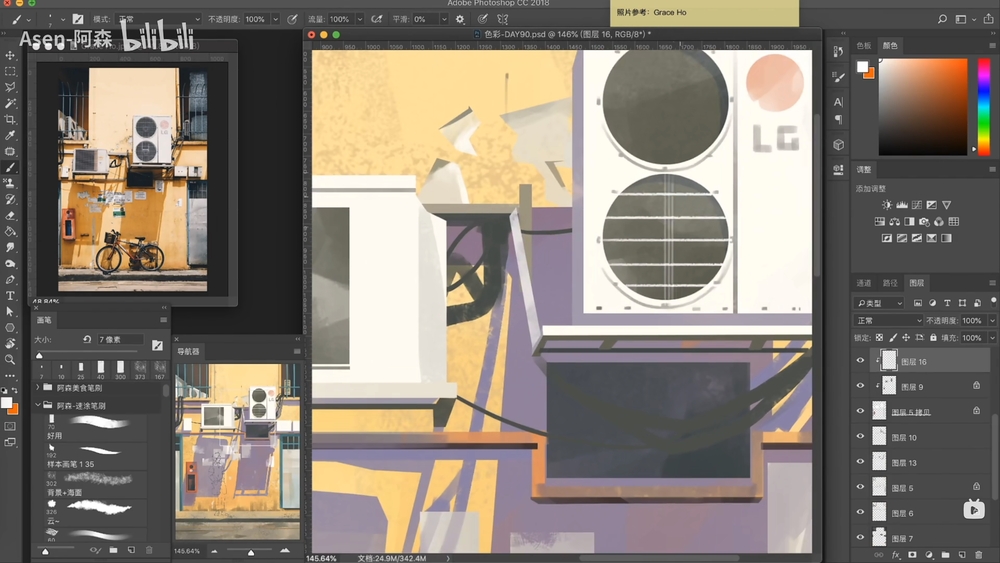
Task: Switch to the 通道 channels tab
Action: (x=864, y=283)
